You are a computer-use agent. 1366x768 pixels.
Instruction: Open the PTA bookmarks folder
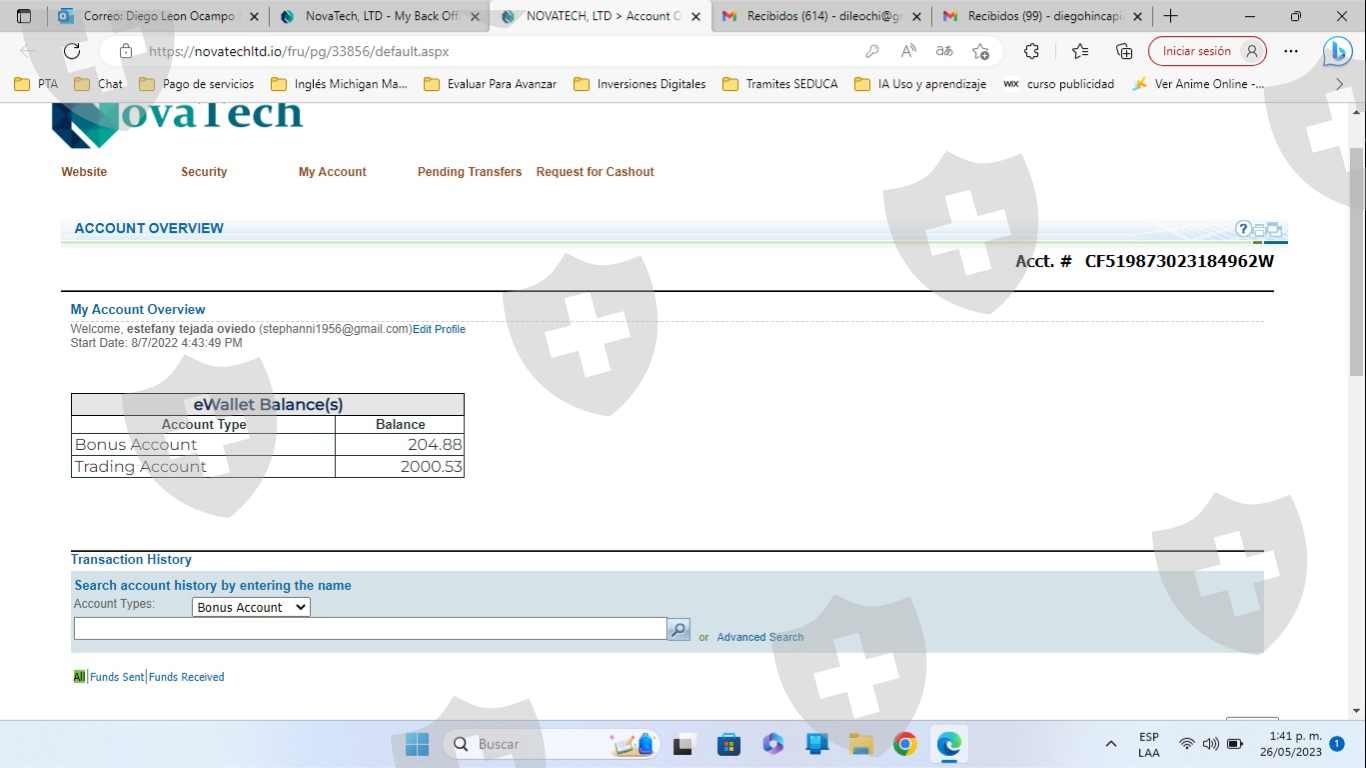click(36, 84)
